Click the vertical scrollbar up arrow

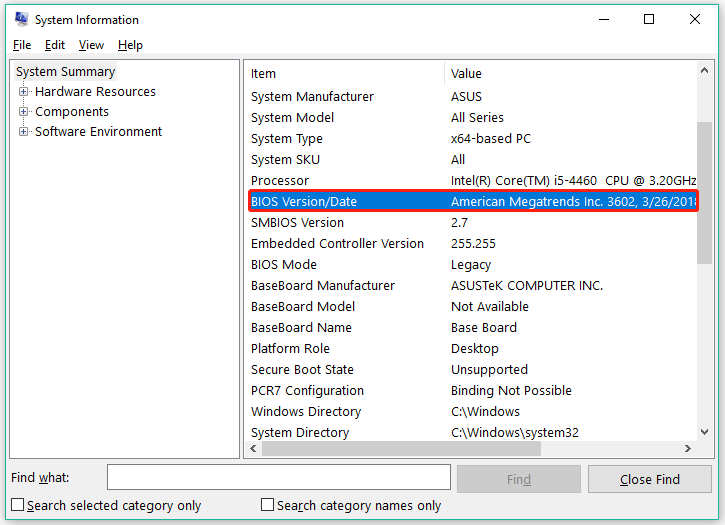(704, 70)
